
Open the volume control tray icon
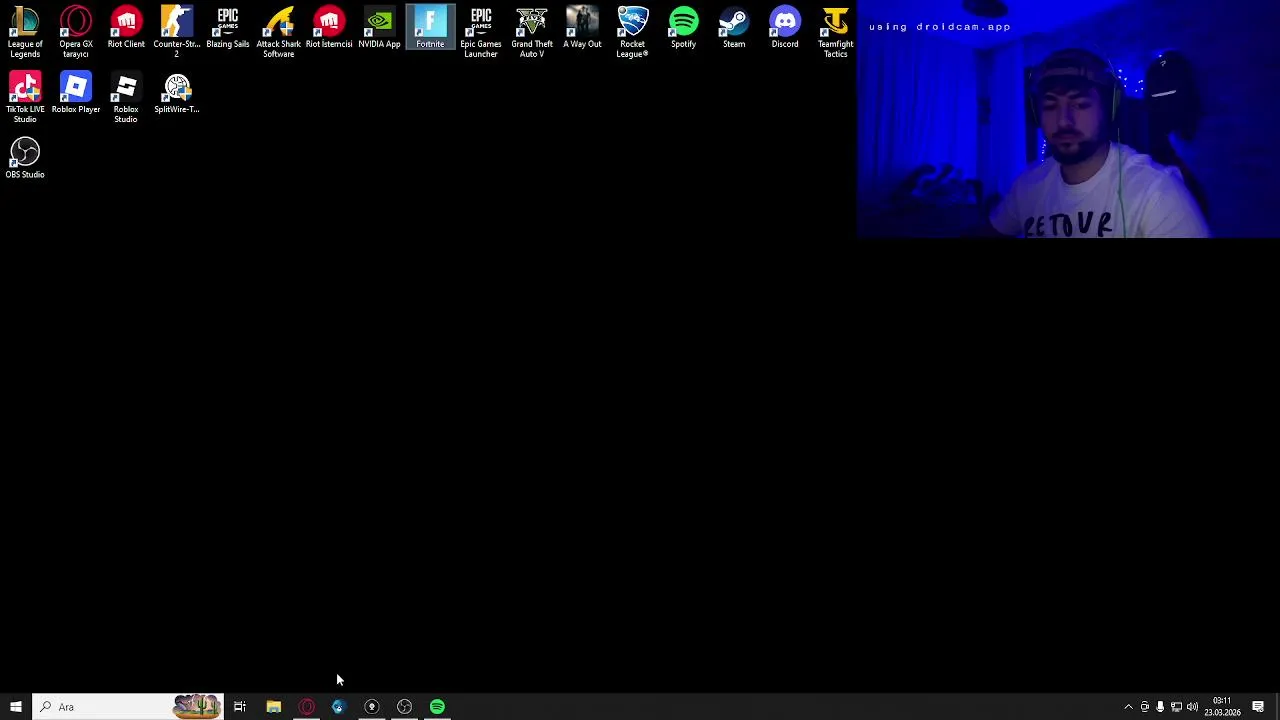tap(1192, 707)
